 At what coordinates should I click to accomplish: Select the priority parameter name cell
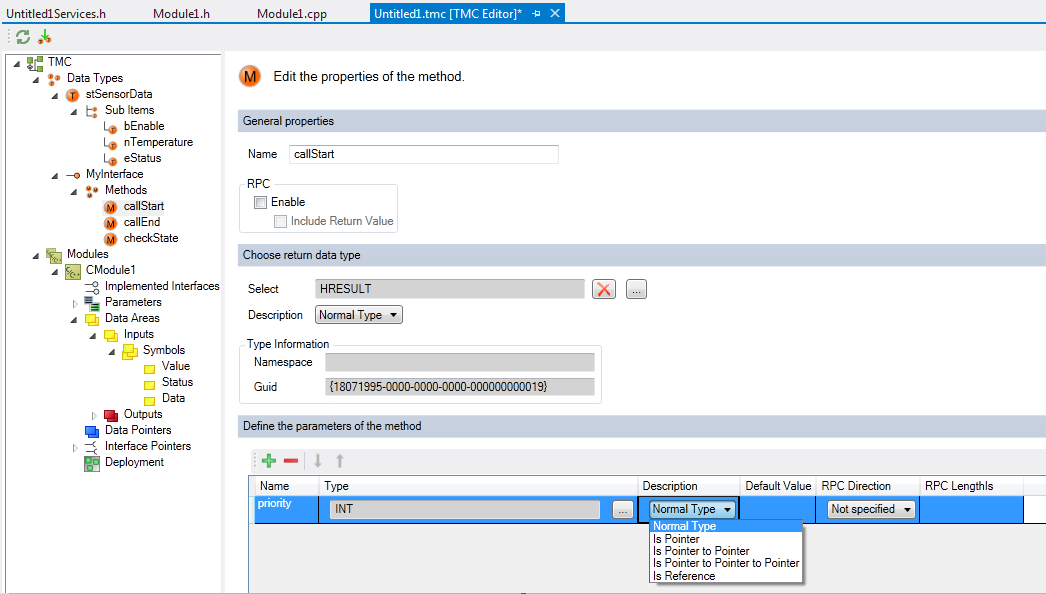(x=287, y=509)
